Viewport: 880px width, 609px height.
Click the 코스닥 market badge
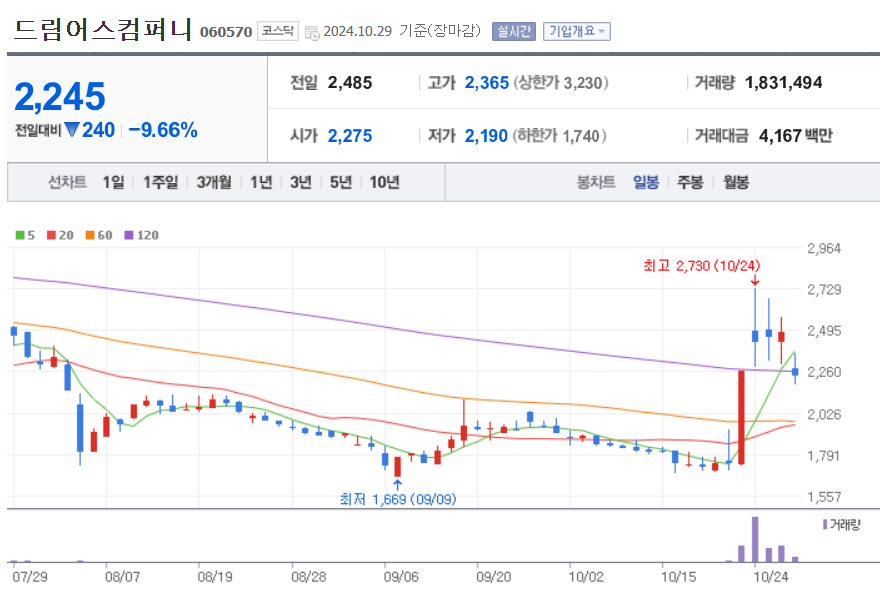pyautogui.click(x=278, y=31)
